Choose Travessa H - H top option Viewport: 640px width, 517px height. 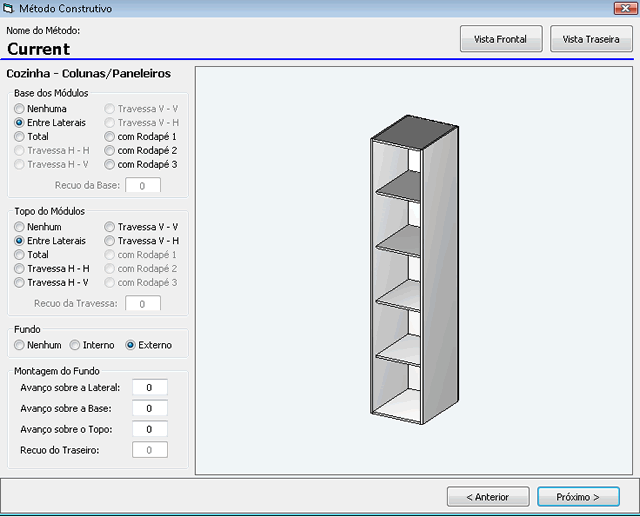click(52, 269)
